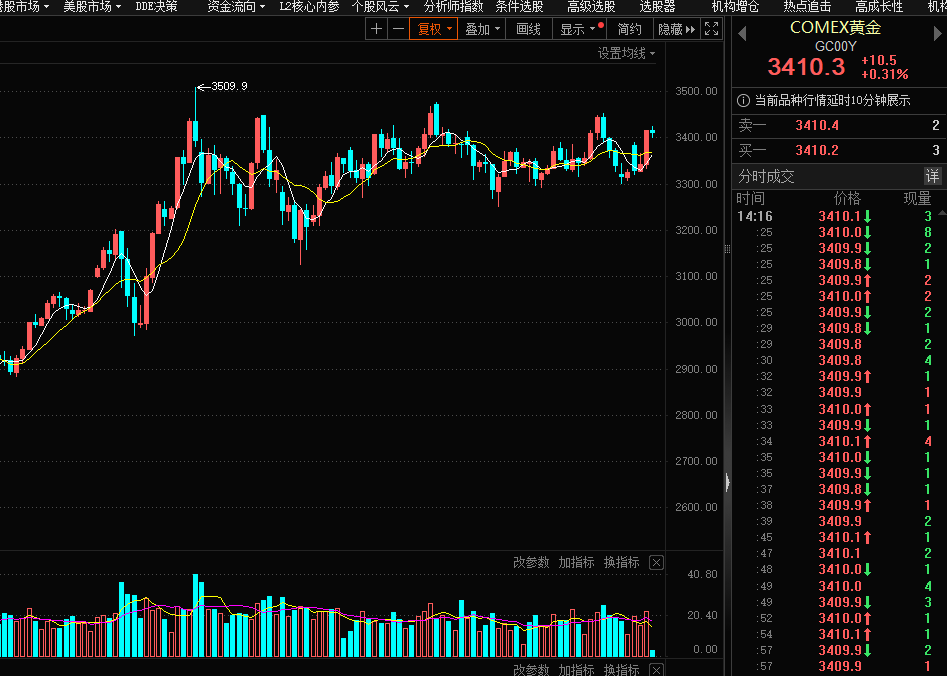This screenshot has width=947, height=676.
Task: Open L2核心内参 menu item
Action: 309,7
